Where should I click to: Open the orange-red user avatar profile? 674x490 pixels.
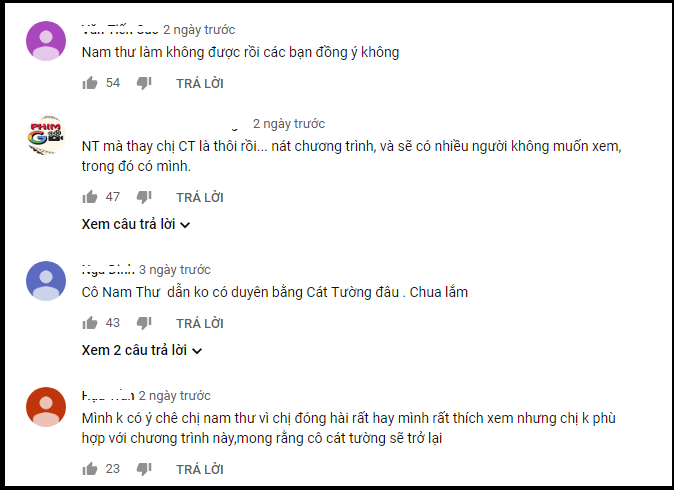tap(46, 407)
